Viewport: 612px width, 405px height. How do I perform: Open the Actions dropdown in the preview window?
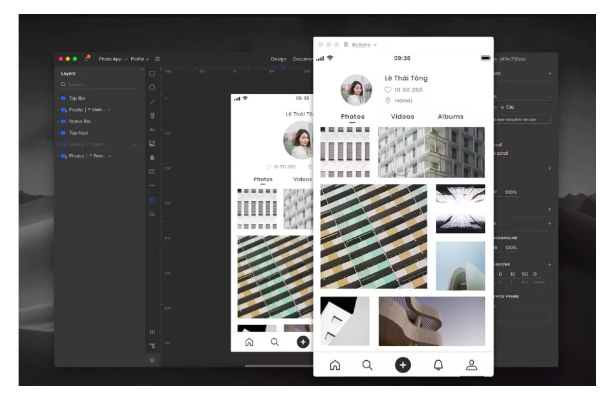364,45
